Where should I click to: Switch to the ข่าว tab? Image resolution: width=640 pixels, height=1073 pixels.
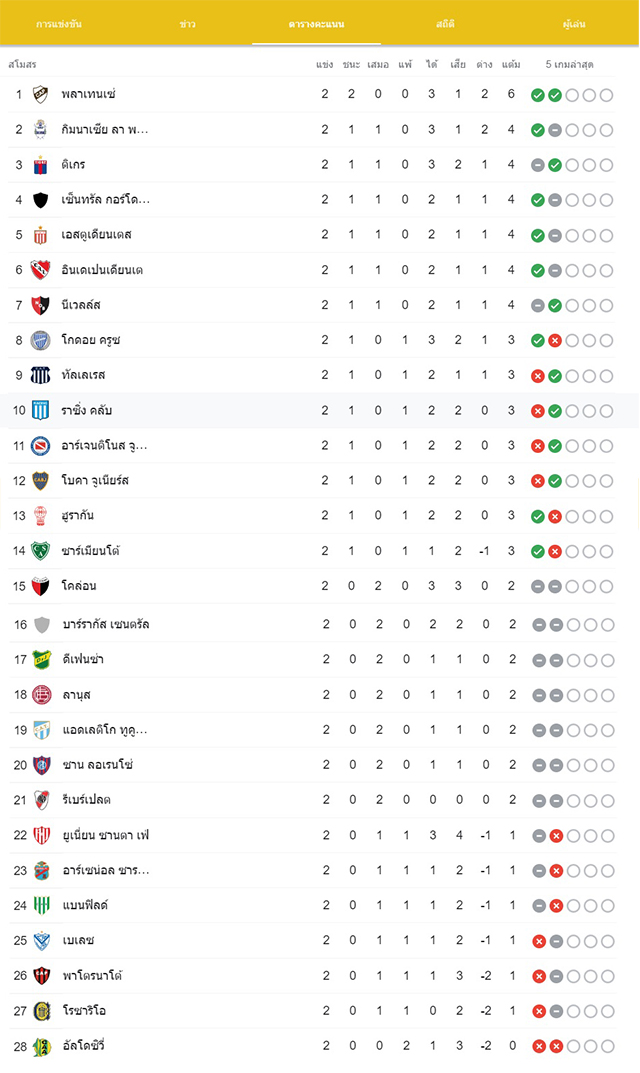[x=188, y=24]
